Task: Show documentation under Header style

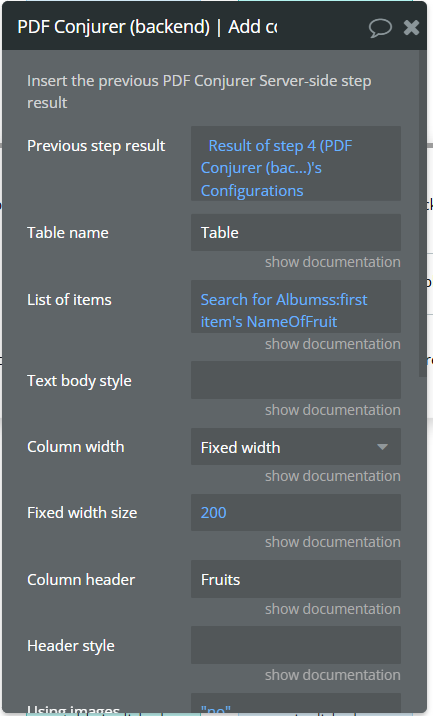Action: coord(333,675)
